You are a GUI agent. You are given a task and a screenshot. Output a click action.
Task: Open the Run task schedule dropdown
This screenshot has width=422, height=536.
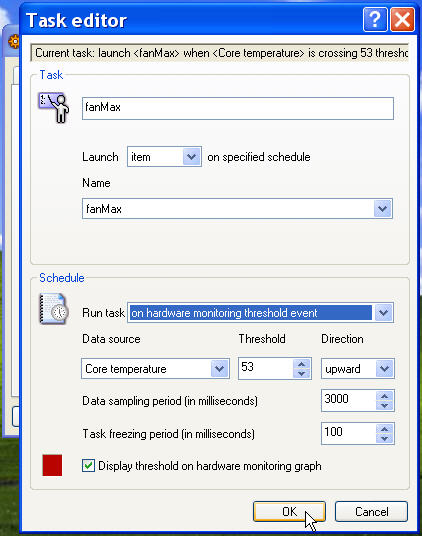click(x=383, y=312)
